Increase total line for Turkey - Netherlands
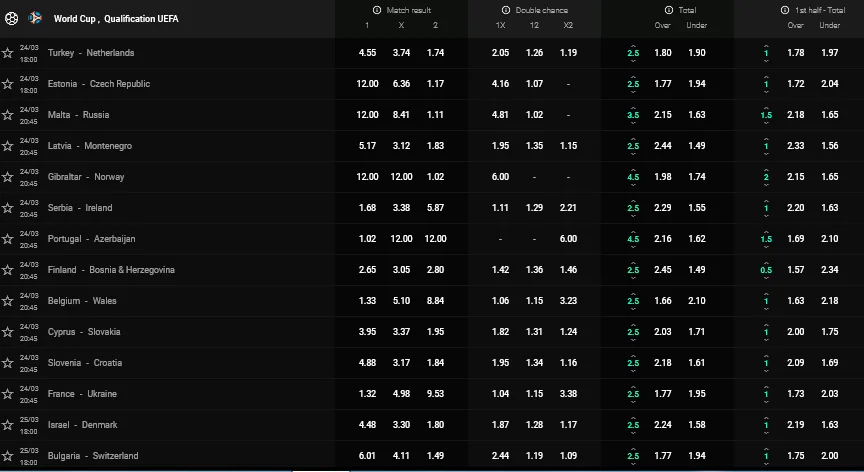This screenshot has height=472, width=864. pos(633,44)
